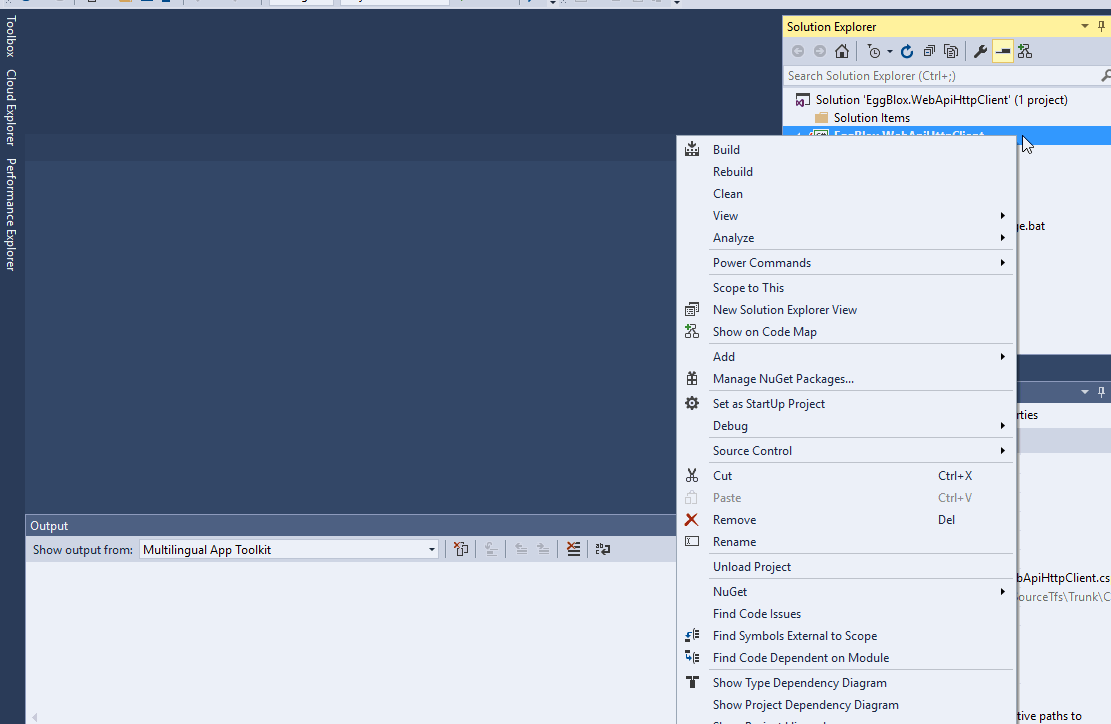
Task: Choose Unload Project
Action: (x=847, y=566)
